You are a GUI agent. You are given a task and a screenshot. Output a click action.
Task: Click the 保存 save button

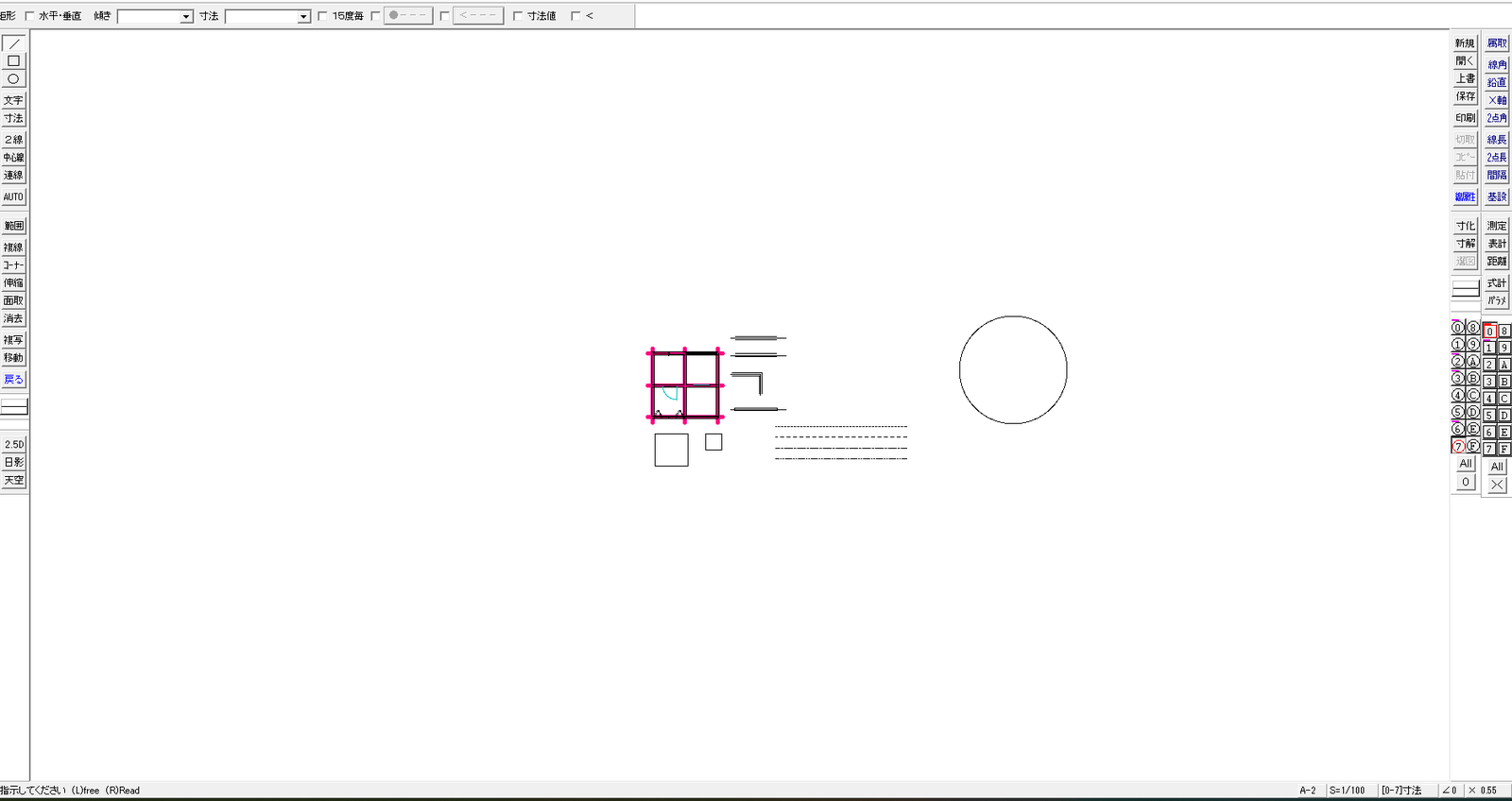click(x=1465, y=96)
